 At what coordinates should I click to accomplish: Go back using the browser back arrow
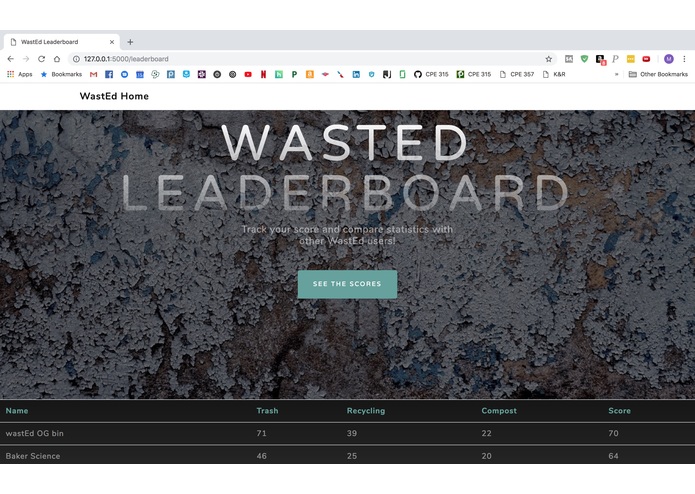(11, 59)
